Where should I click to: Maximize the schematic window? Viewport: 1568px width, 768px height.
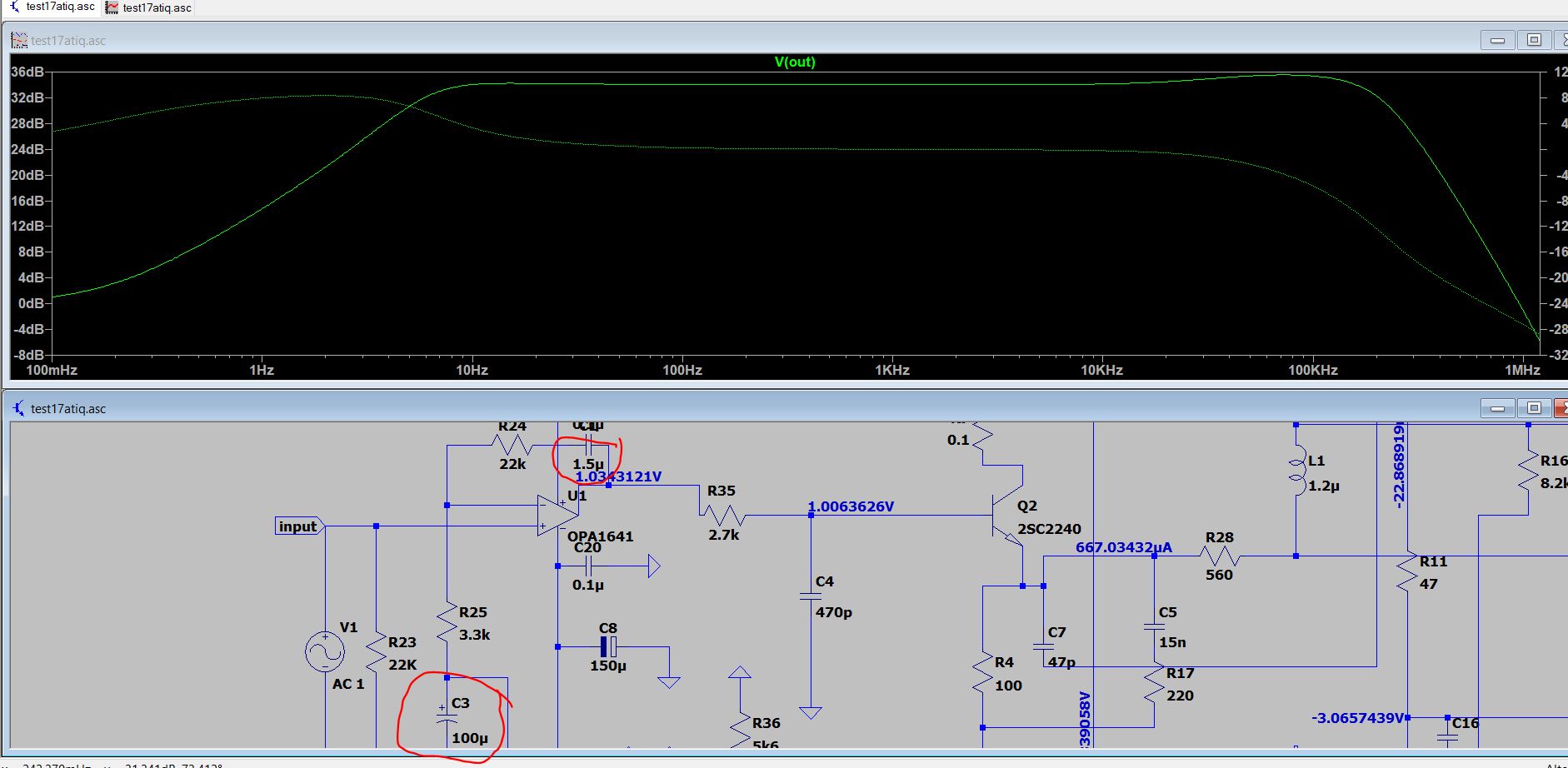[1534, 408]
